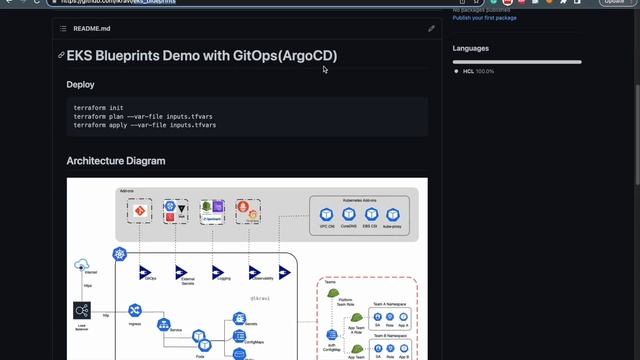Click the pencil icon to edit README
The image size is (640, 360).
coord(431,29)
